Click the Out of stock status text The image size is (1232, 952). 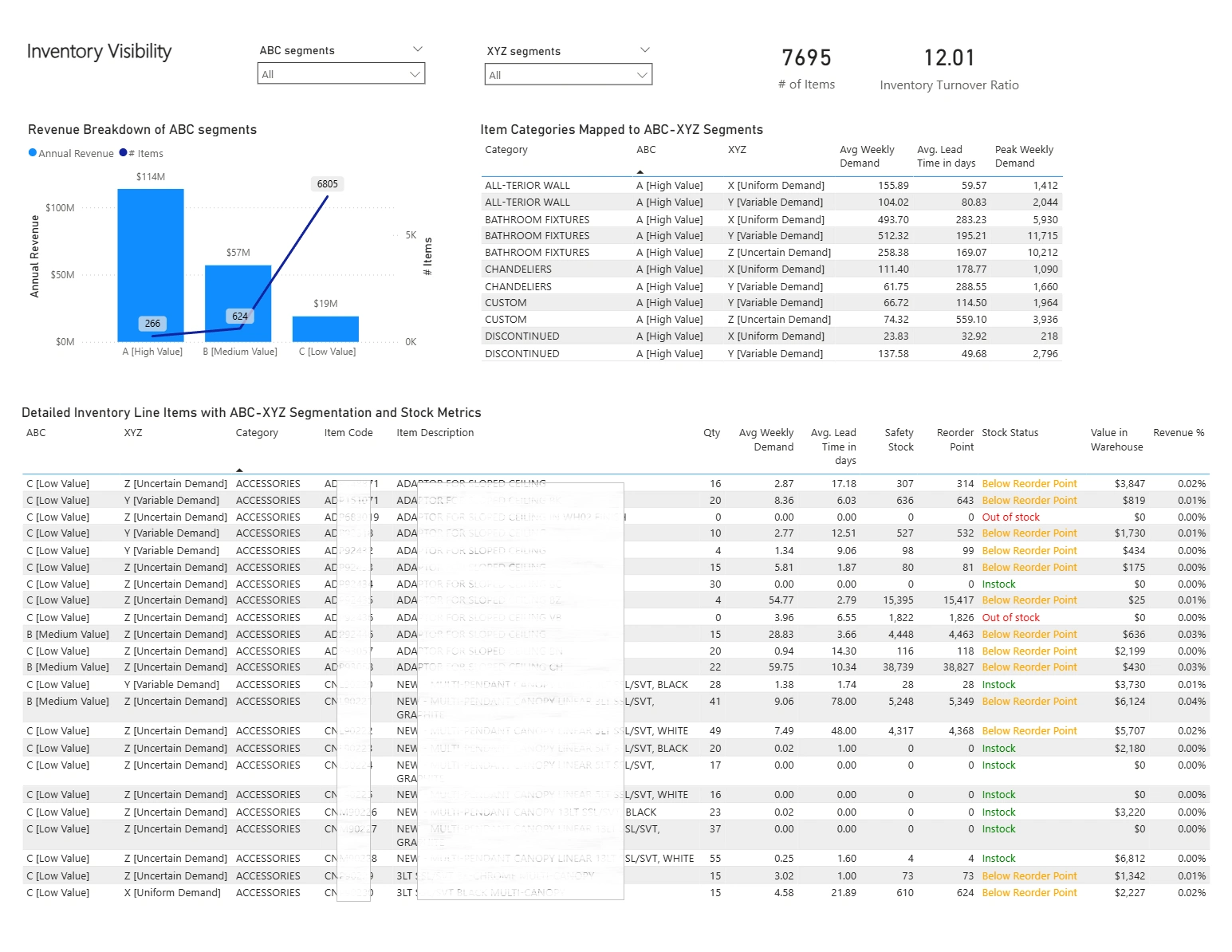coord(1010,517)
